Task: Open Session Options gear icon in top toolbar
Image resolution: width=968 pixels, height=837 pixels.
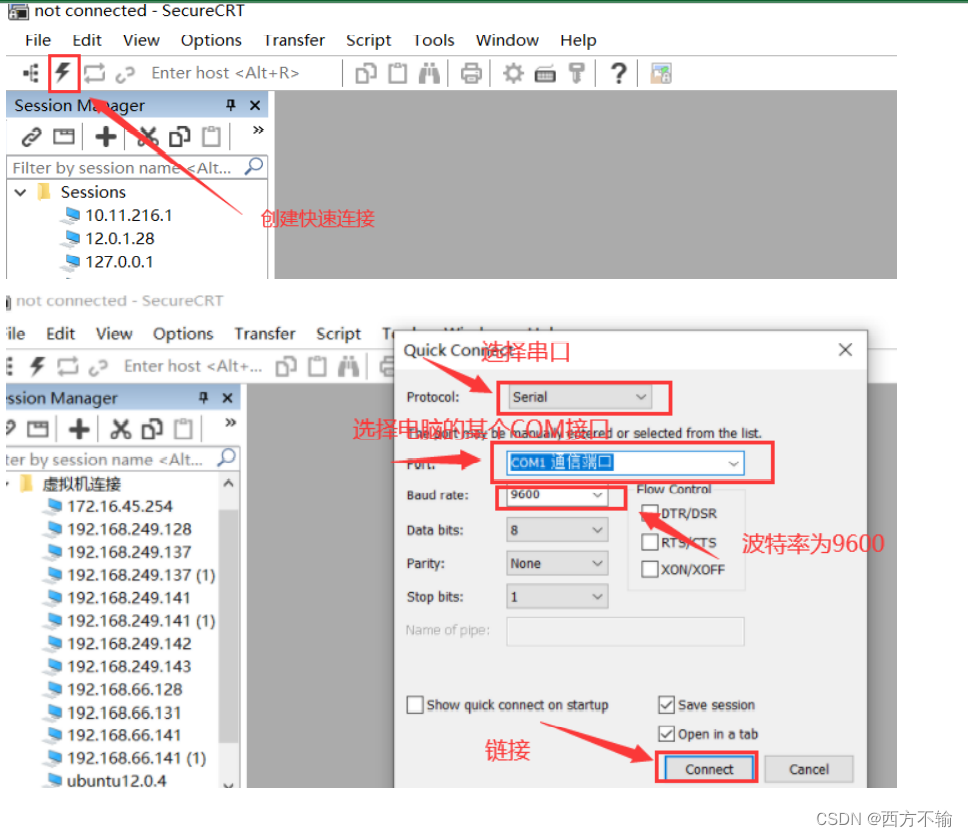Action: pyautogui.click(x=513, y=73)
